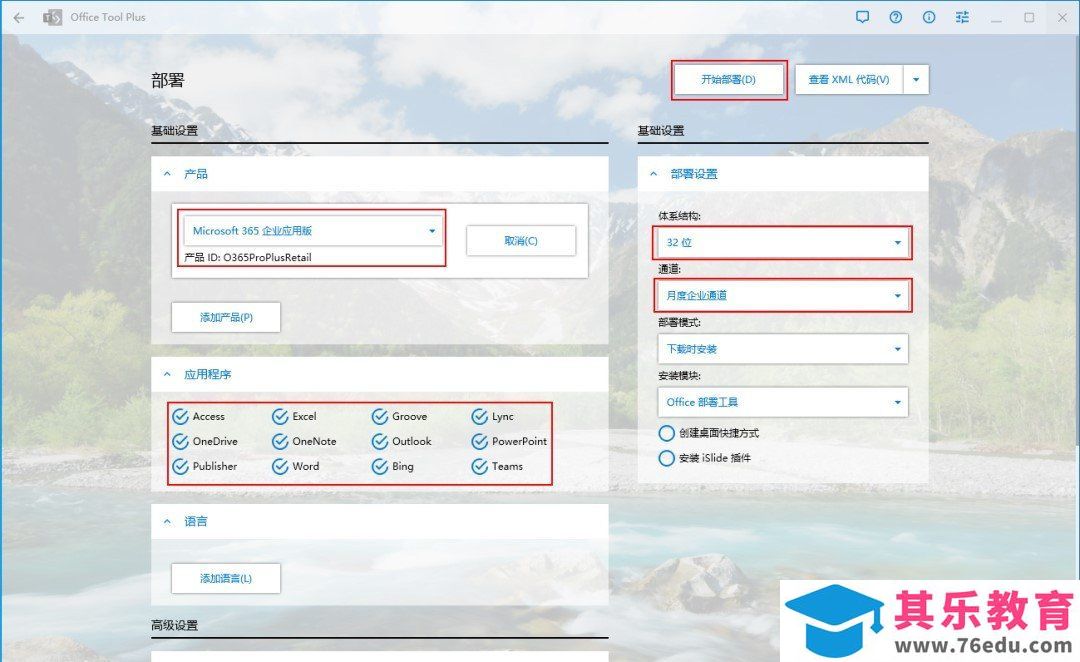Uncheck the Outlook application
The image size is (1080, 662).
(x=380, y=442)
